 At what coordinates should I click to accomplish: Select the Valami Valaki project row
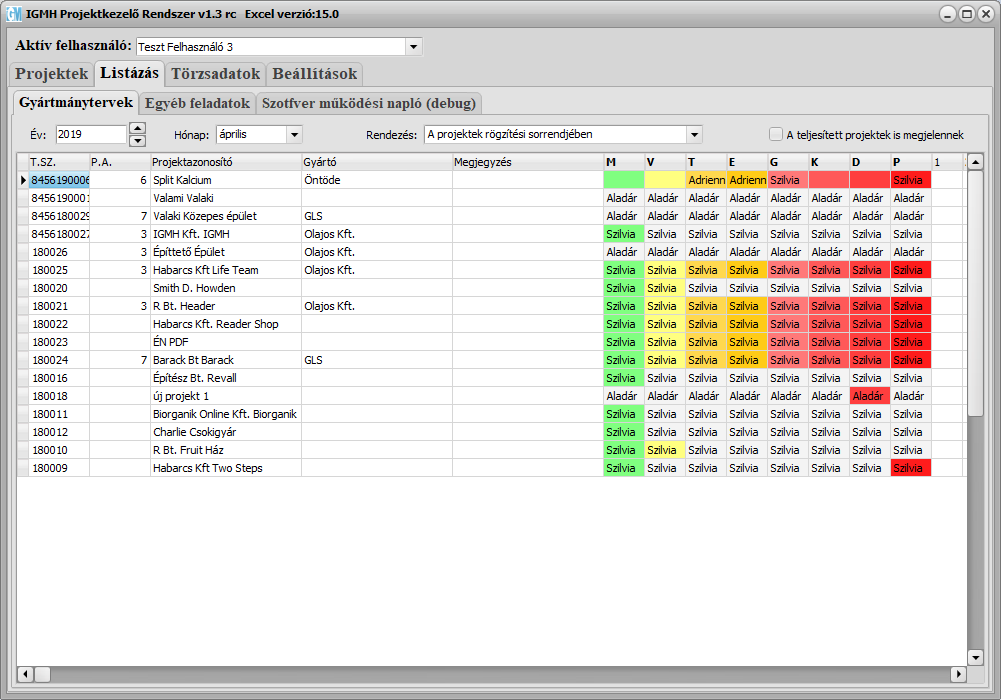[x=226, y=198]
